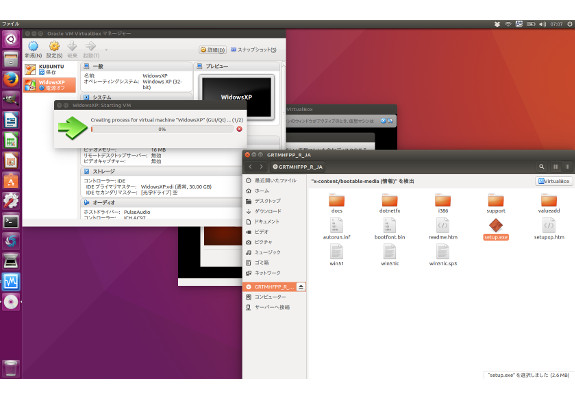Open the file manager view options menu icon
Viewport: 575px width, 400px height.
pyautogui.click(x=567, y=167)
